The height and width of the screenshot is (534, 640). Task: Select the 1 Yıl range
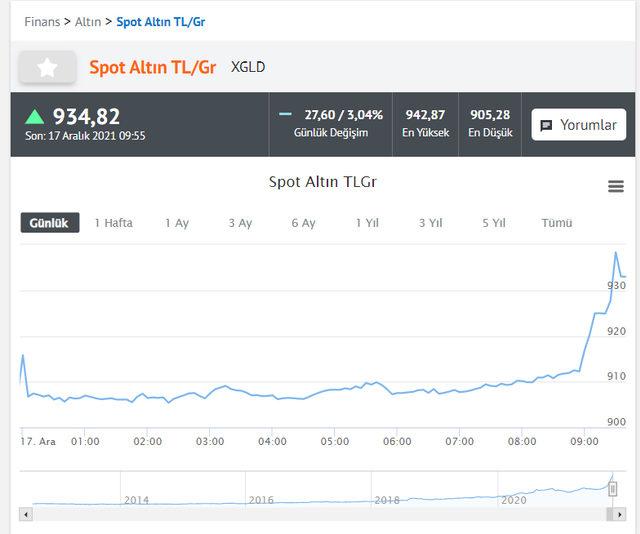click(x=367, y=223)
